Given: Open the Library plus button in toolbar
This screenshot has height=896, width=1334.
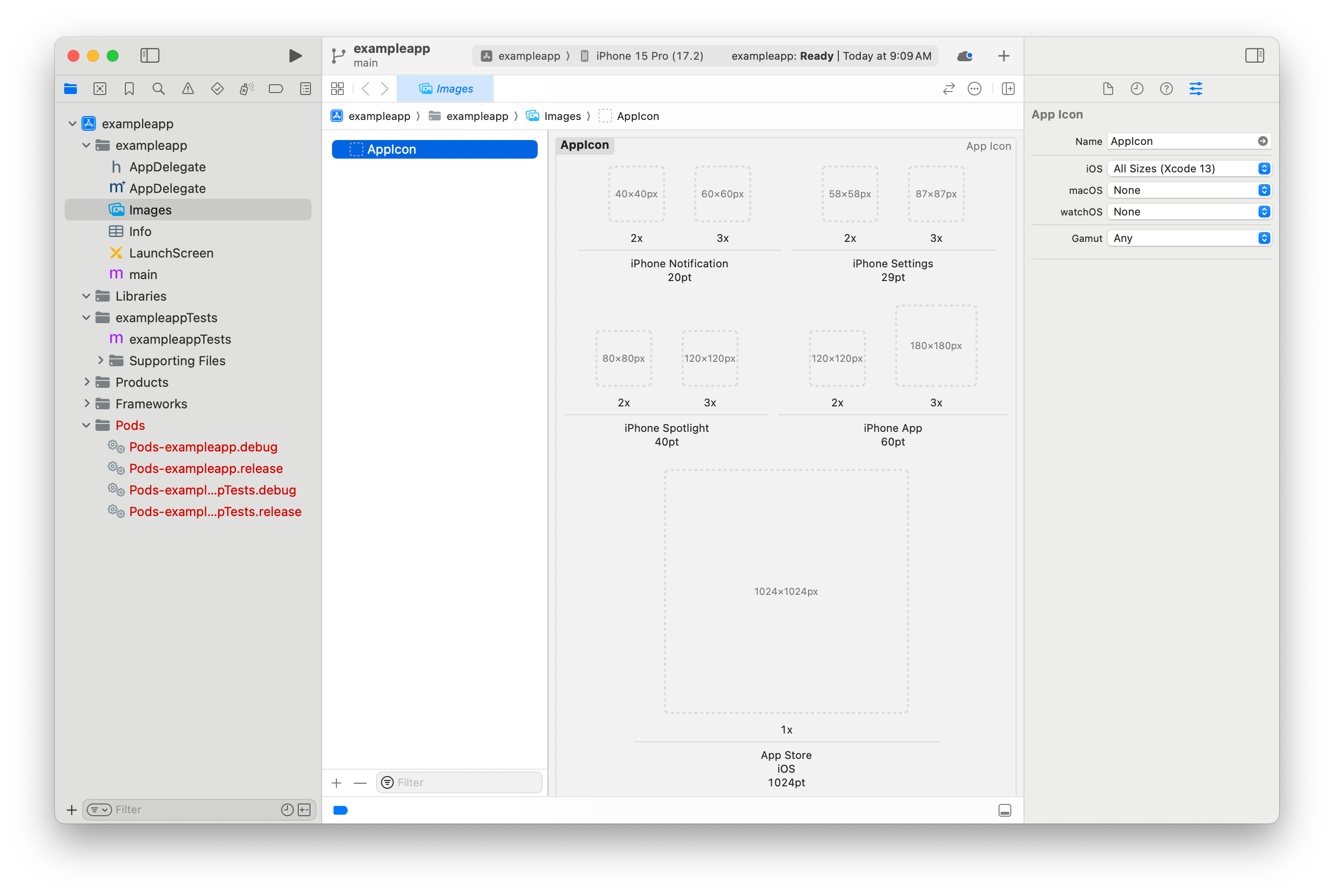Looking at the screenshot, I should coord(1003,55).
